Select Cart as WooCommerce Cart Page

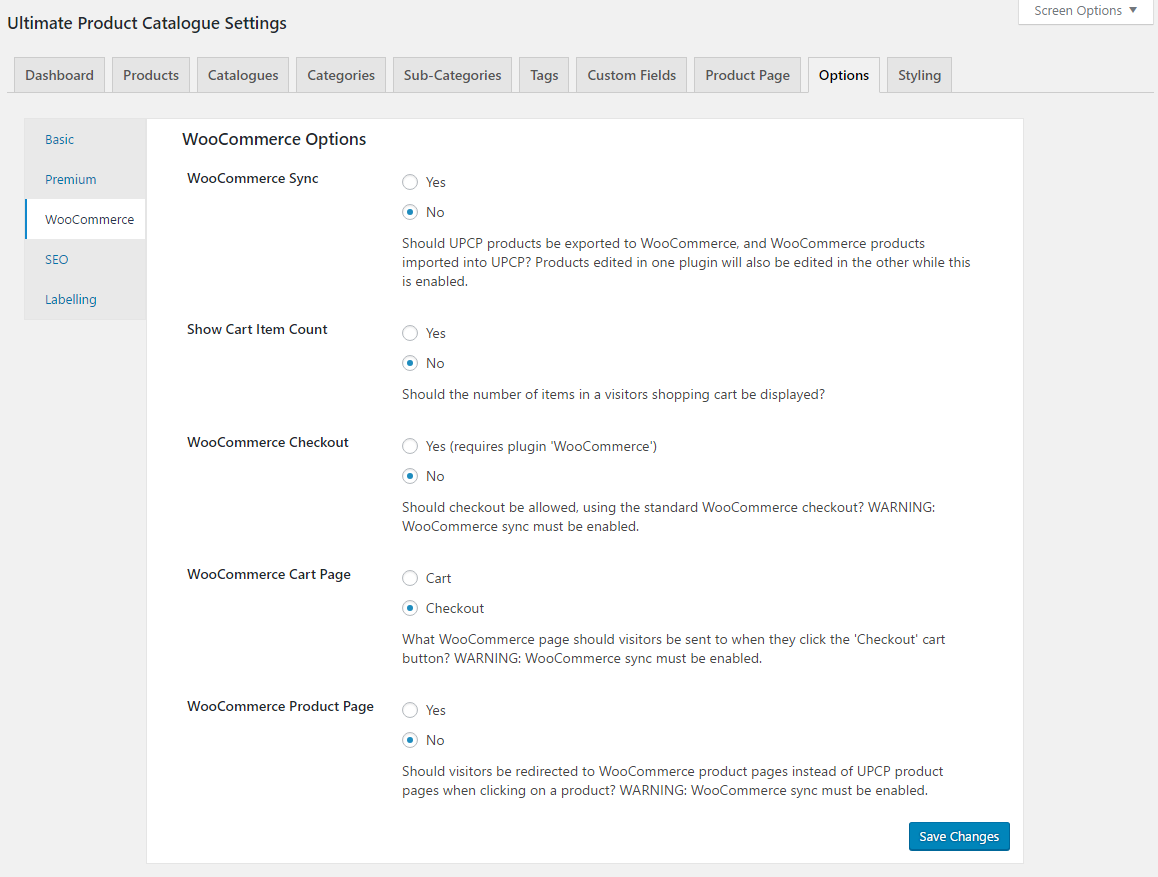pos(410,578)
